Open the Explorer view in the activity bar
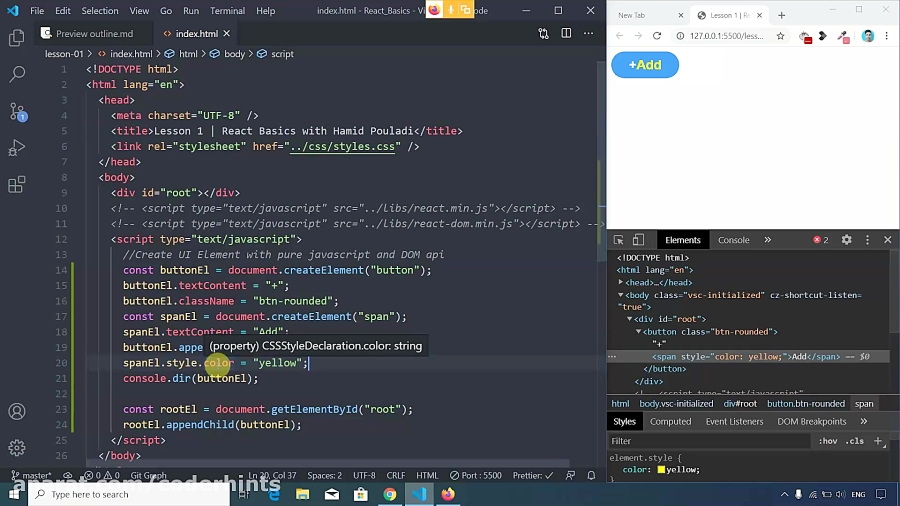This screenshot has height=506, width=900. point(16,38)
